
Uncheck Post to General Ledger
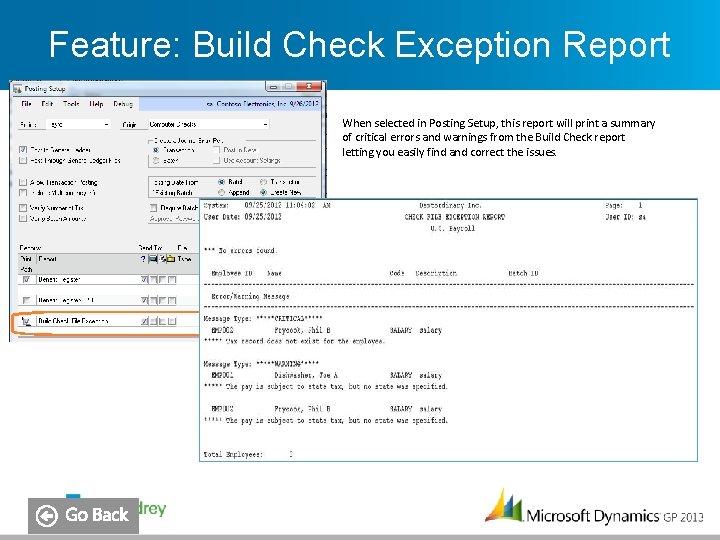click(x=23, y=150)
